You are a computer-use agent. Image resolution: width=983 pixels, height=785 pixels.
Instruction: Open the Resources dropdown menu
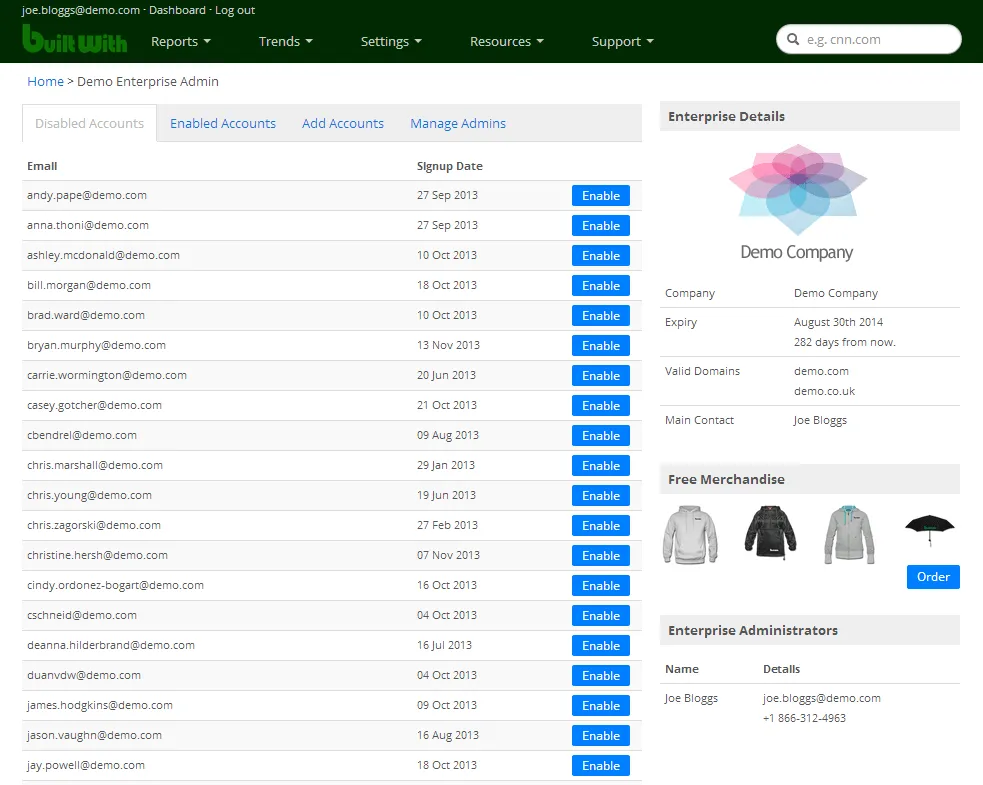click(506, 41)
